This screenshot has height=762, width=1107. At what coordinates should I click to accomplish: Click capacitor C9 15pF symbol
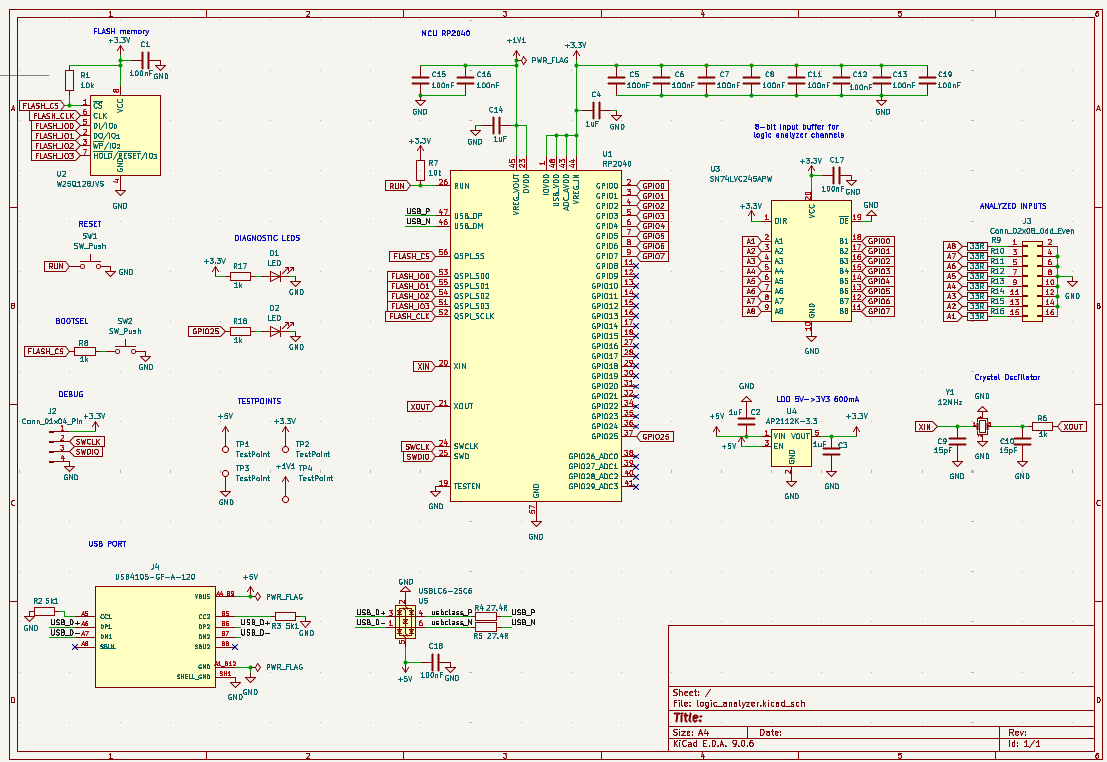(957, 441)
